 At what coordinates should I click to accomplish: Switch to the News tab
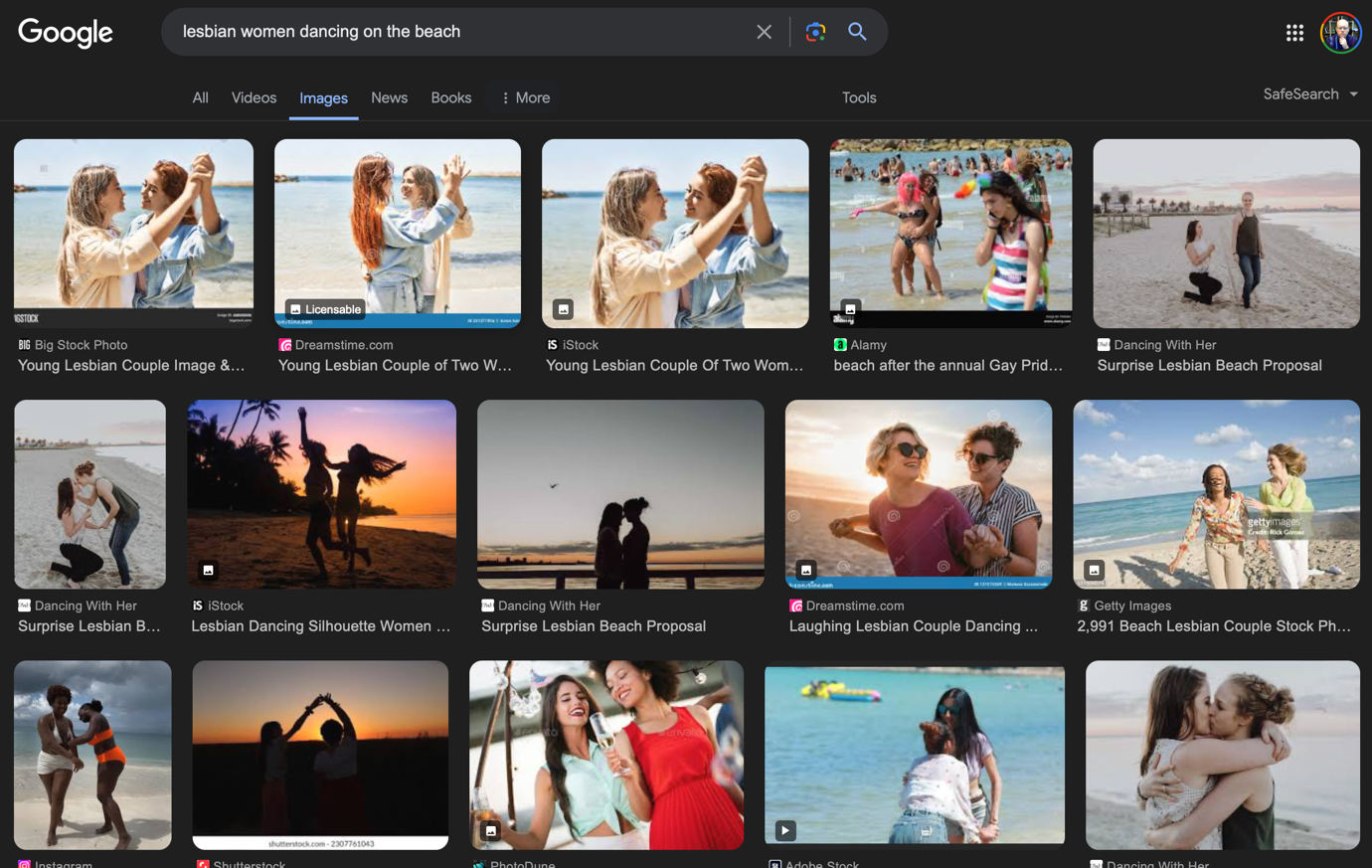[x=389, y=97]
